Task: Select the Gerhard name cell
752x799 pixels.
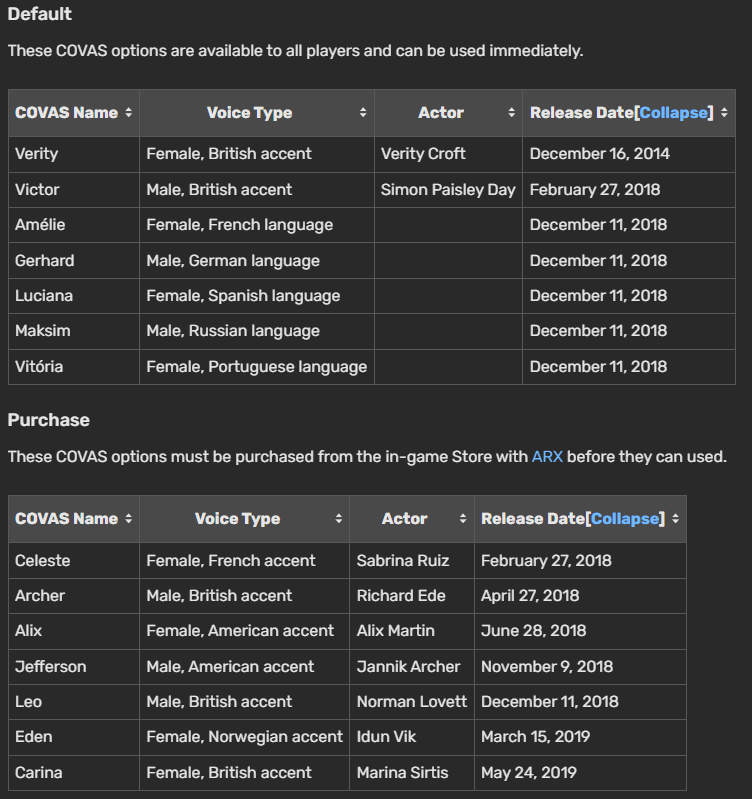Action: (74, 260)
